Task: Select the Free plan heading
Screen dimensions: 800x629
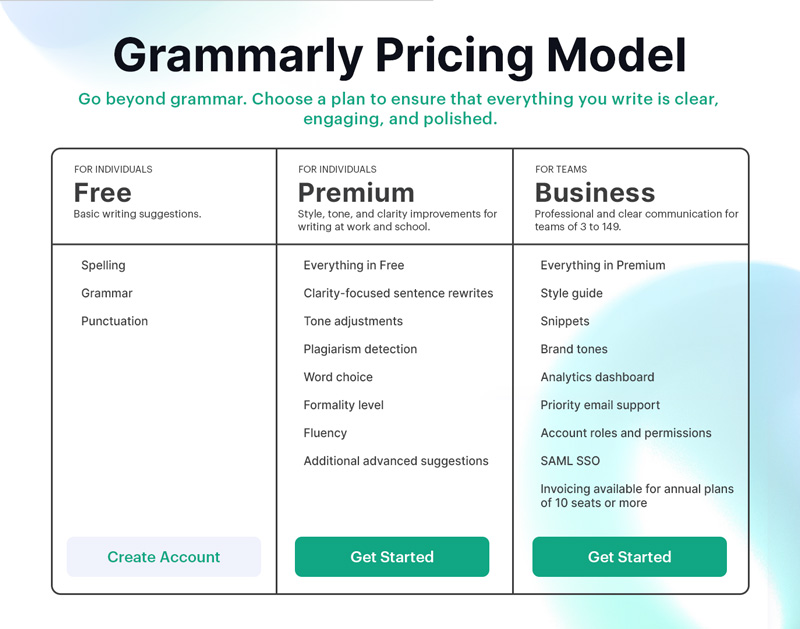Action: [x=103, y=193]
